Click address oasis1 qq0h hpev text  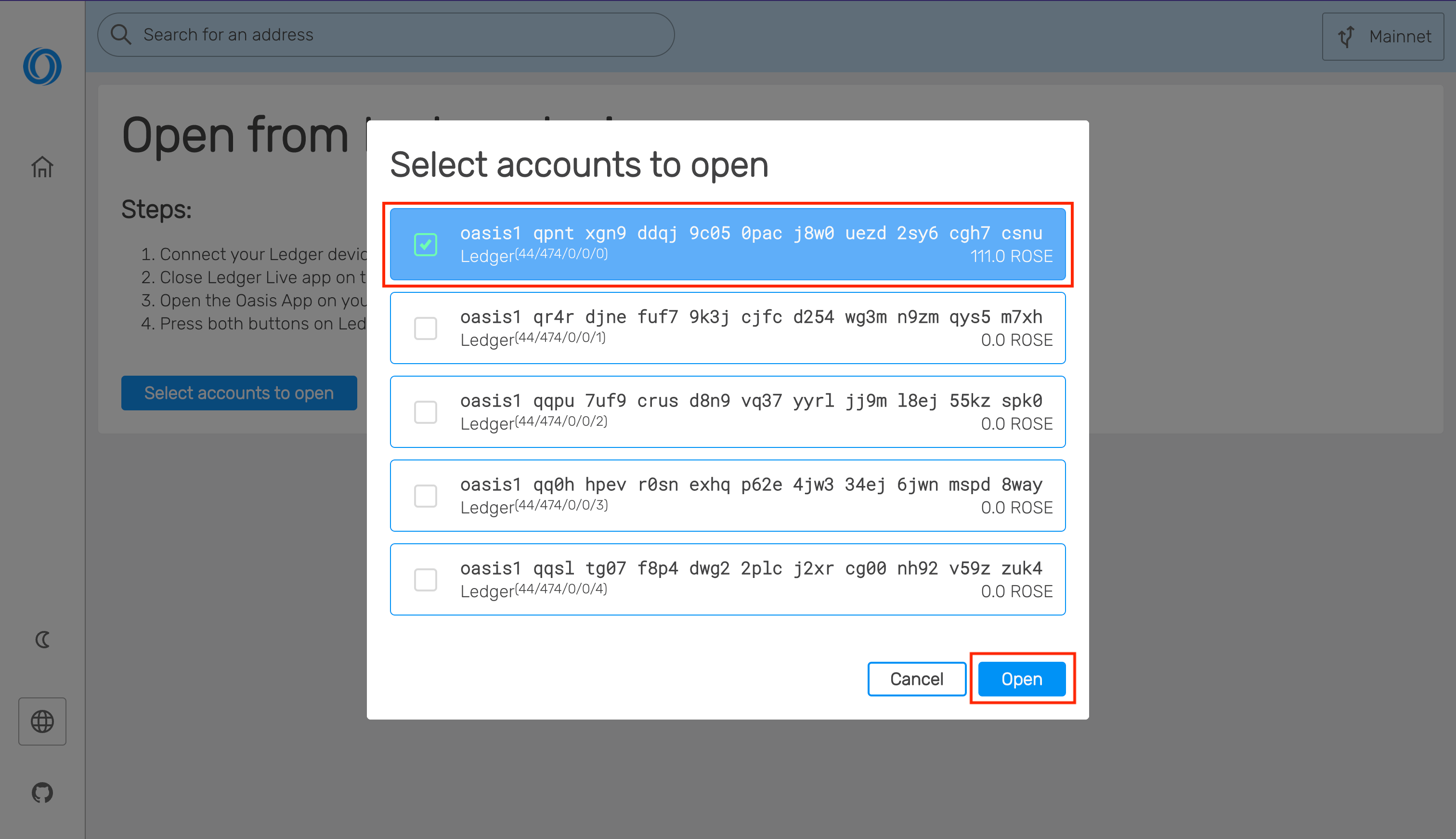pyautogui.click(x=751, y=485)
